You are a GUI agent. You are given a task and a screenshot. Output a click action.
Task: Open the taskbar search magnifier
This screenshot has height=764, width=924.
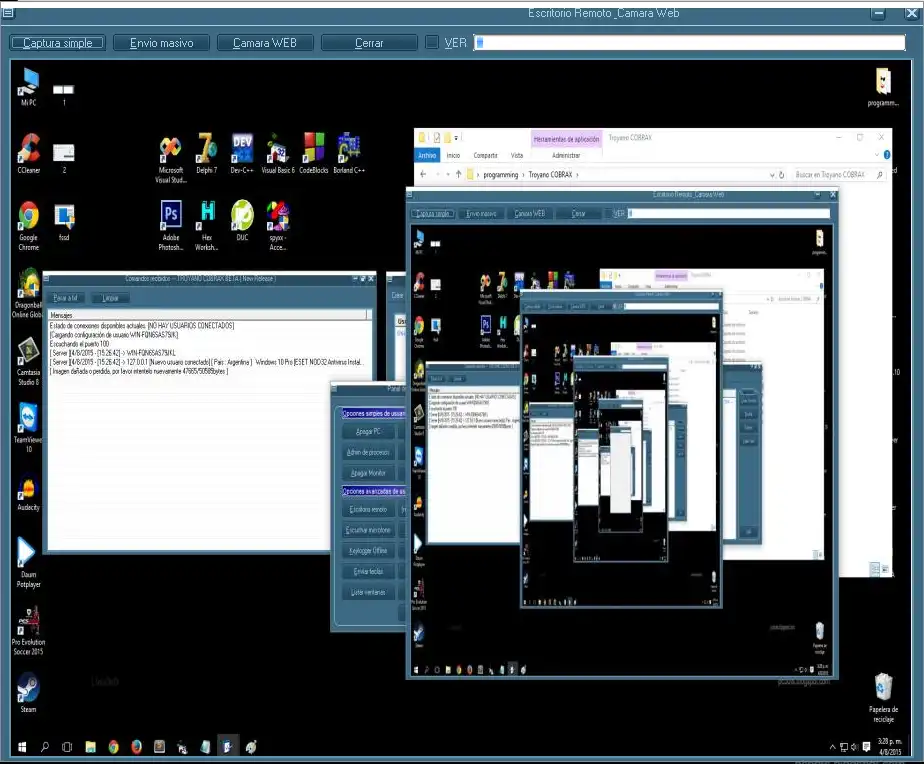[x=45, y=747]
